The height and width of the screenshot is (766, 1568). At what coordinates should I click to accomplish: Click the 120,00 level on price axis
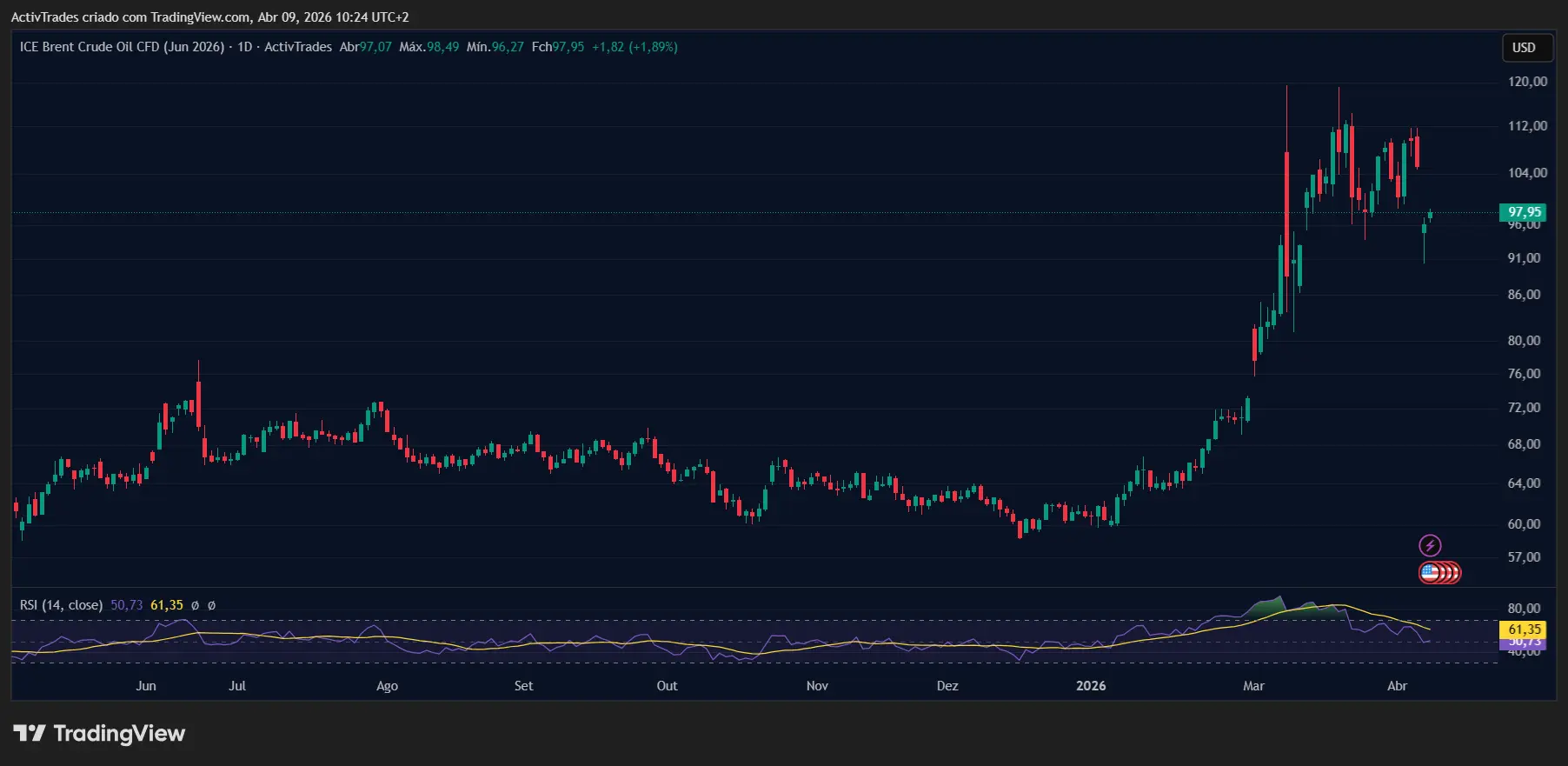(1527, 82)
